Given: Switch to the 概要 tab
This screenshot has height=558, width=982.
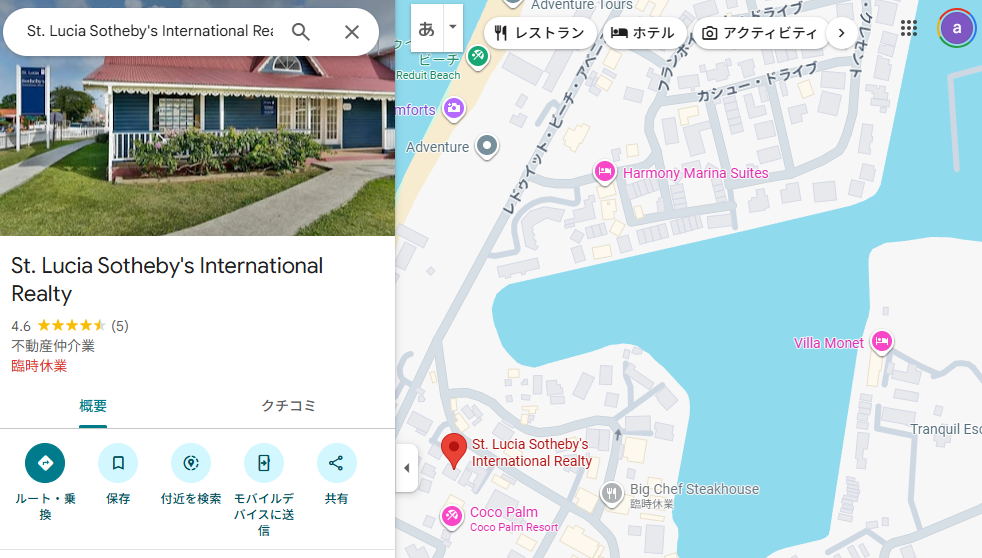Looking at the screenshot, I should pyautogui.click(x=93, y=406).
